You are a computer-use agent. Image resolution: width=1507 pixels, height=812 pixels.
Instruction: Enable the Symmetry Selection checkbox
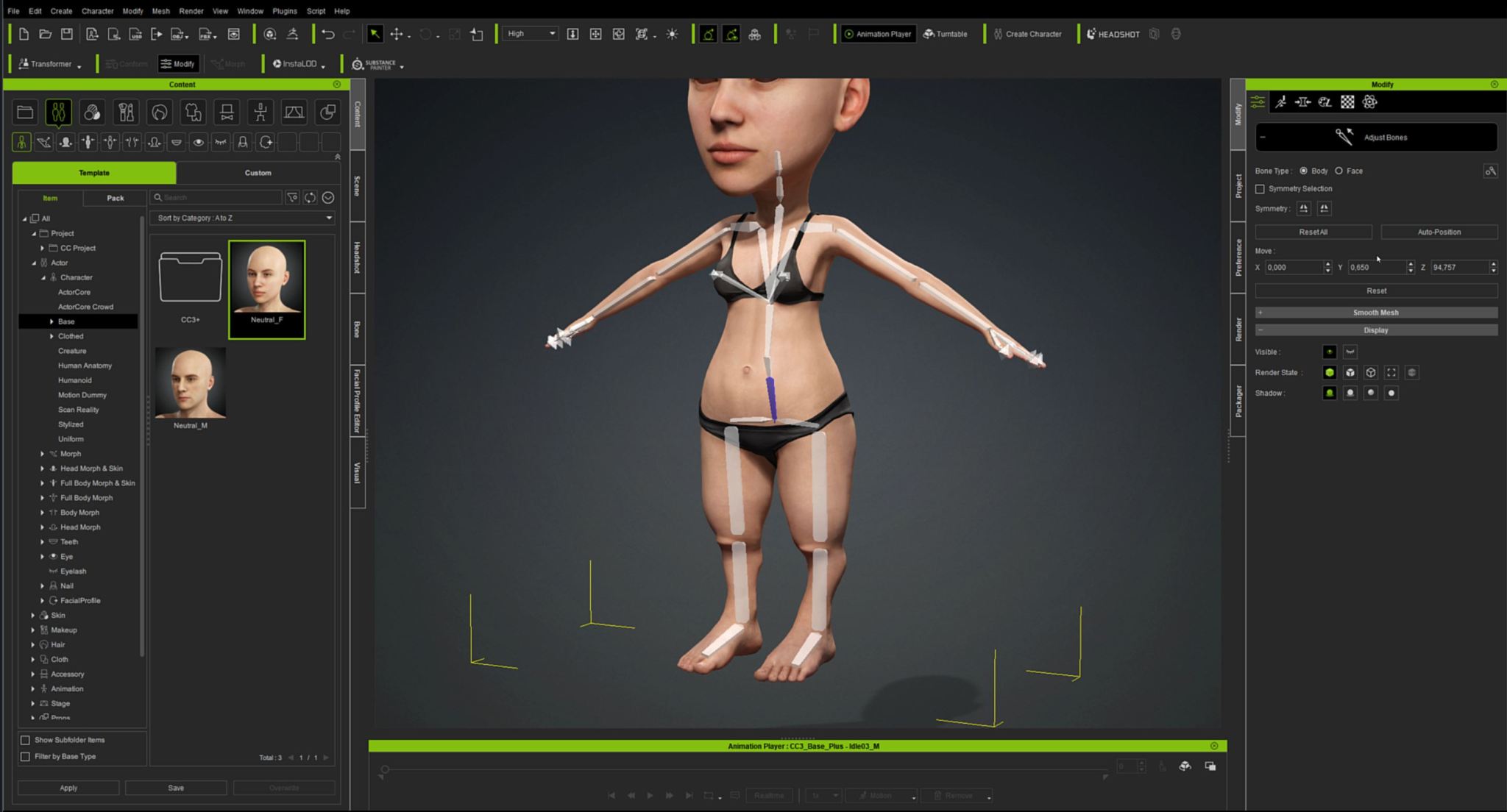pos(1260,189)
